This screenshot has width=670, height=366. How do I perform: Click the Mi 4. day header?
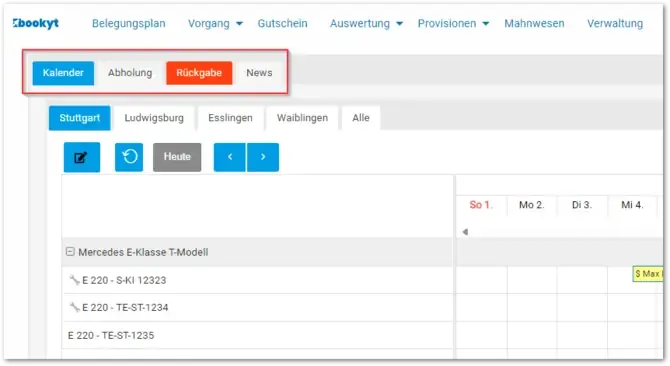(x=632, y=205)
